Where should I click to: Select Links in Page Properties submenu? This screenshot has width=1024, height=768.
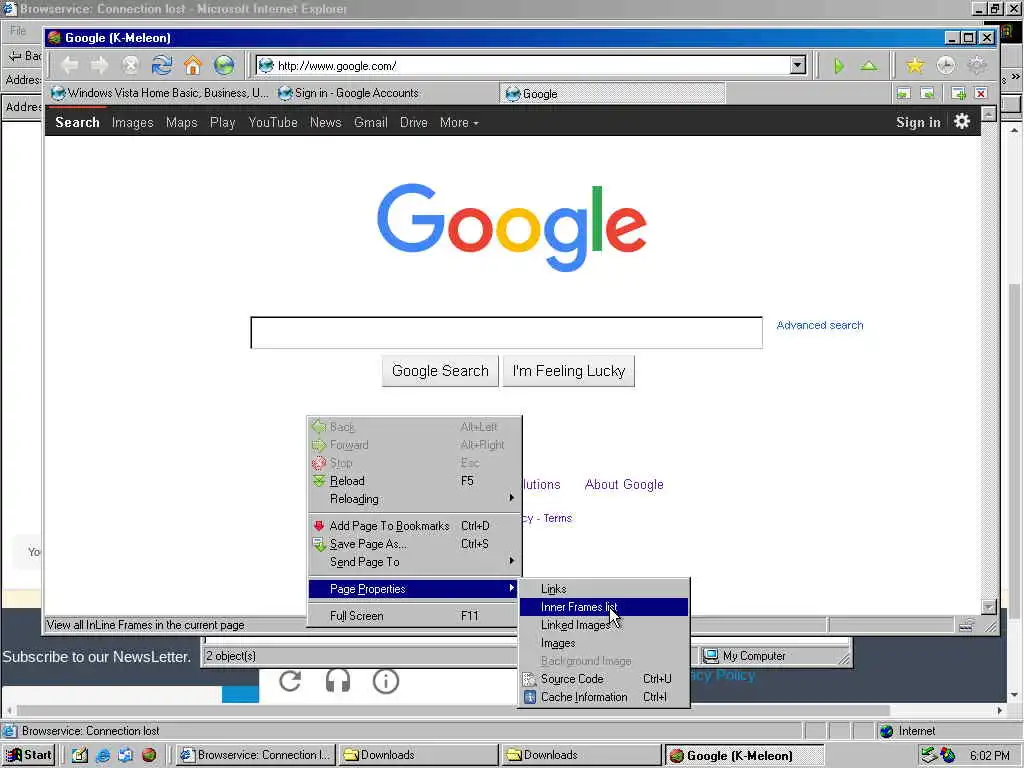(x=604, y=589)
